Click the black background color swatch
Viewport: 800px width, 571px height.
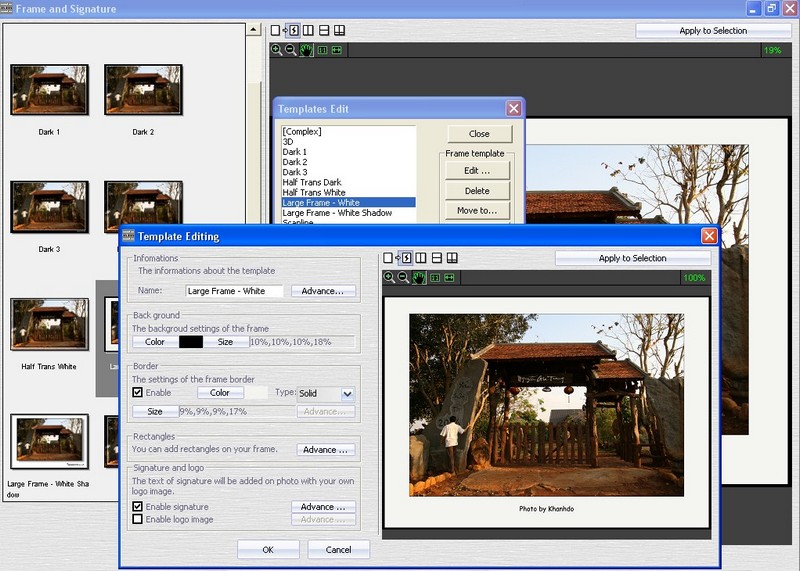tap(190, 342)
